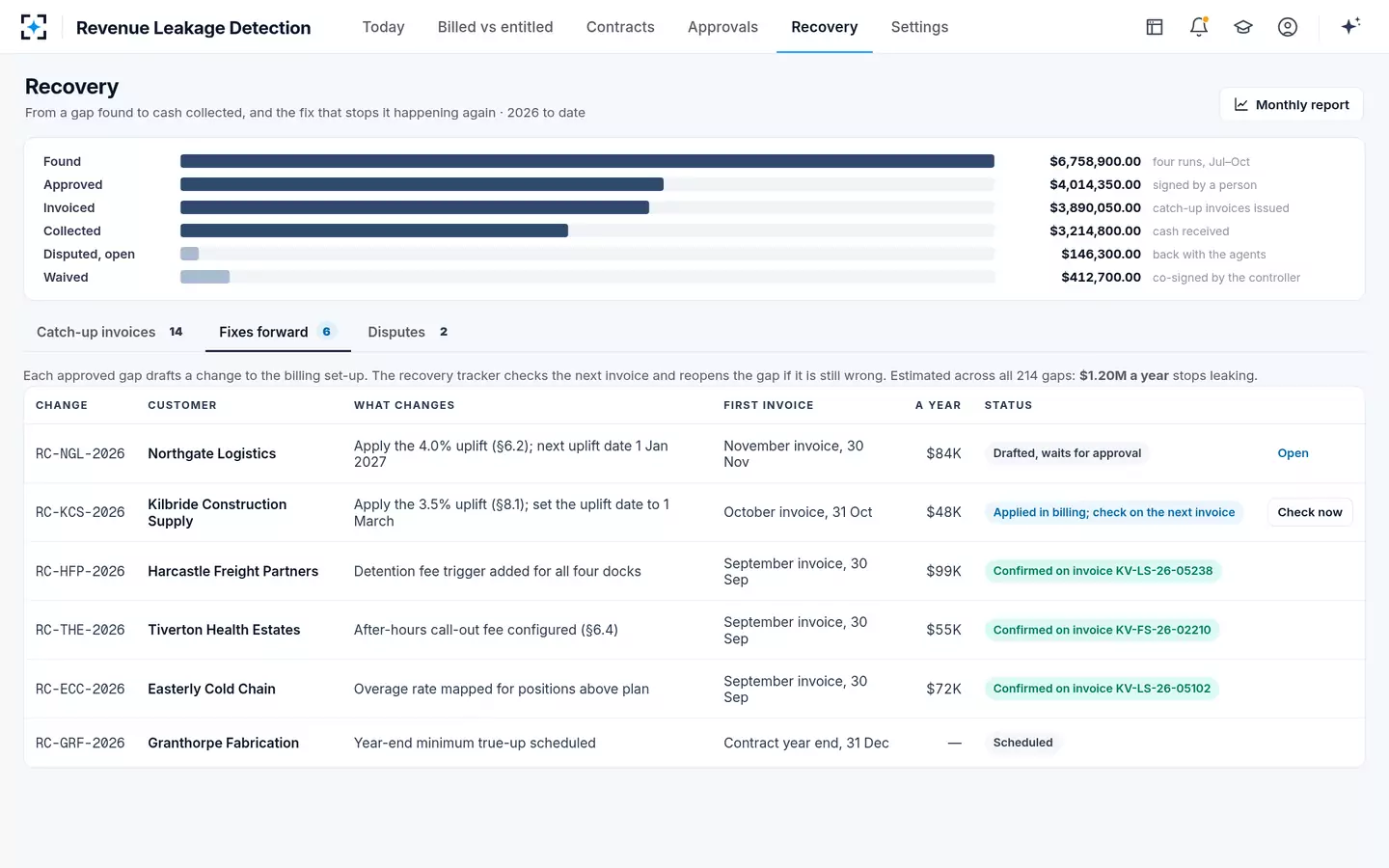Image resolution: width=1389 pixels, height=868 pixels.
Task: Click status Confirmed on invoice KV-LS-26-05238
Action: (1103, 571)
